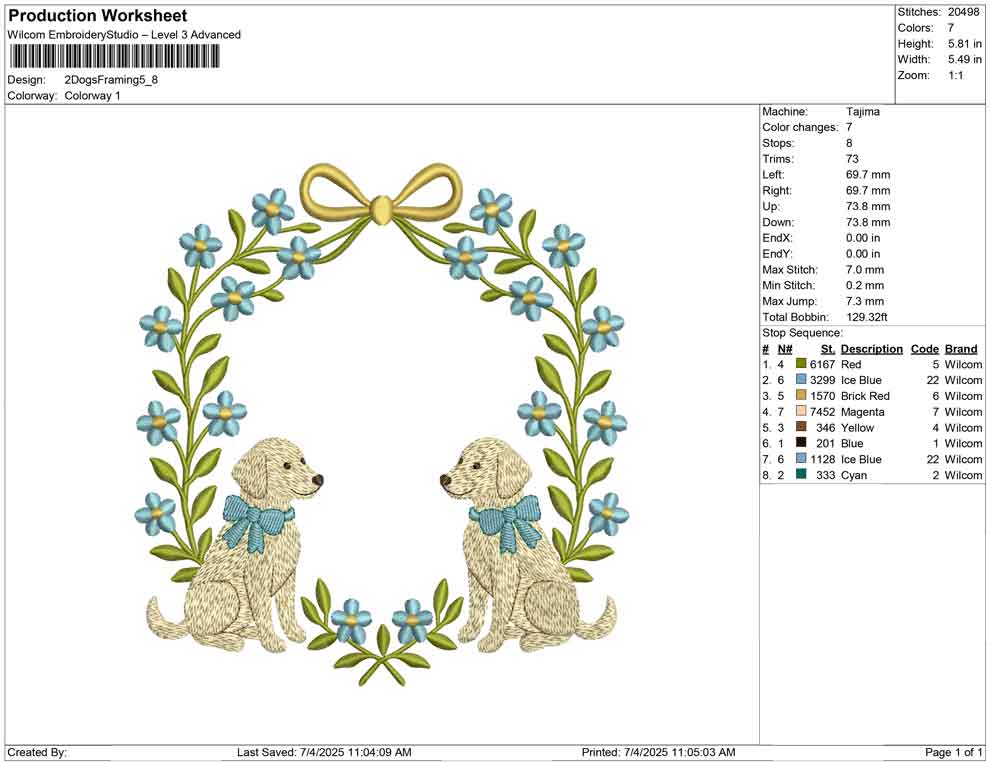Click the 'Production Worksheet' heading

[x=98, y=16]
